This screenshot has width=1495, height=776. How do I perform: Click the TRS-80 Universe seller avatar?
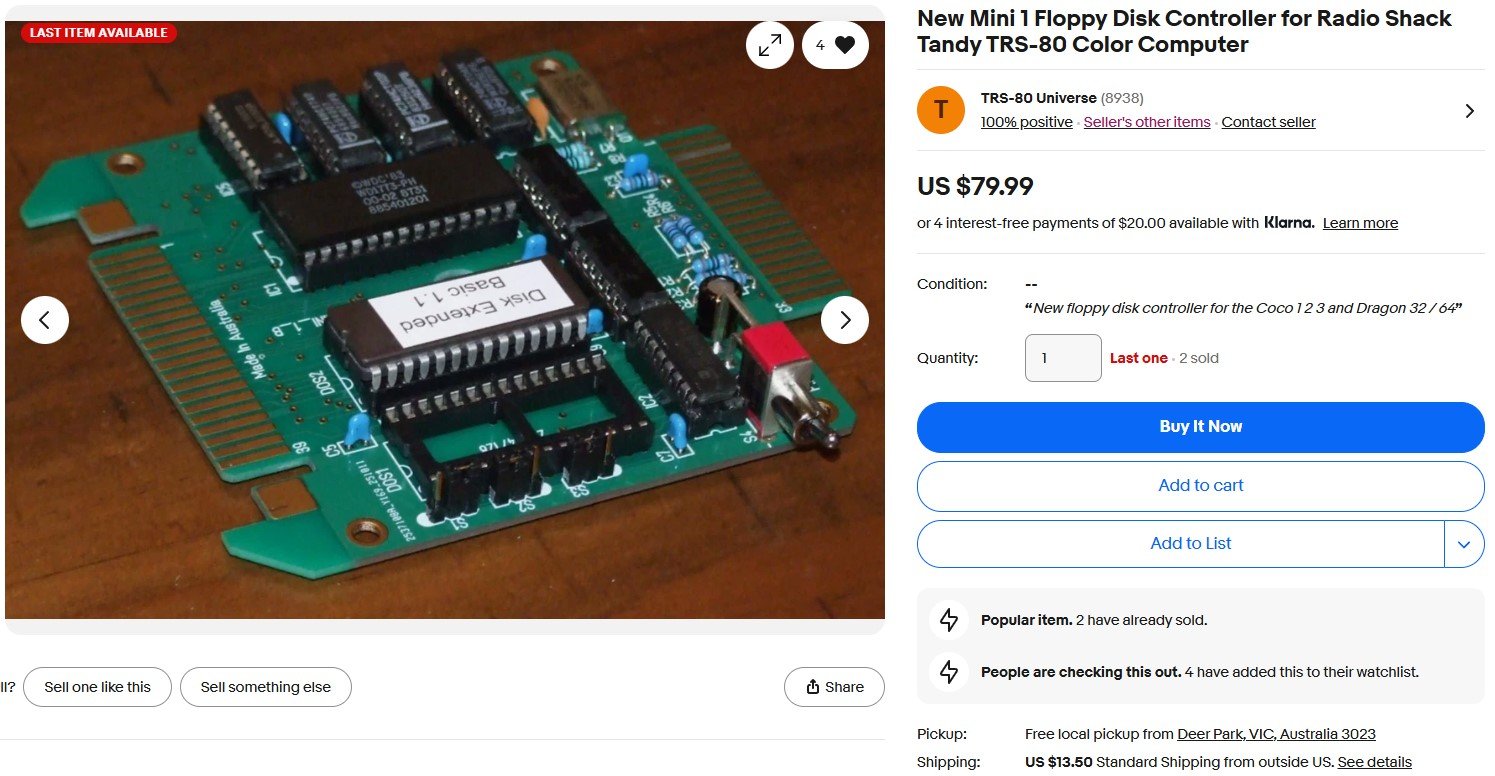click(x=941, y=110)
